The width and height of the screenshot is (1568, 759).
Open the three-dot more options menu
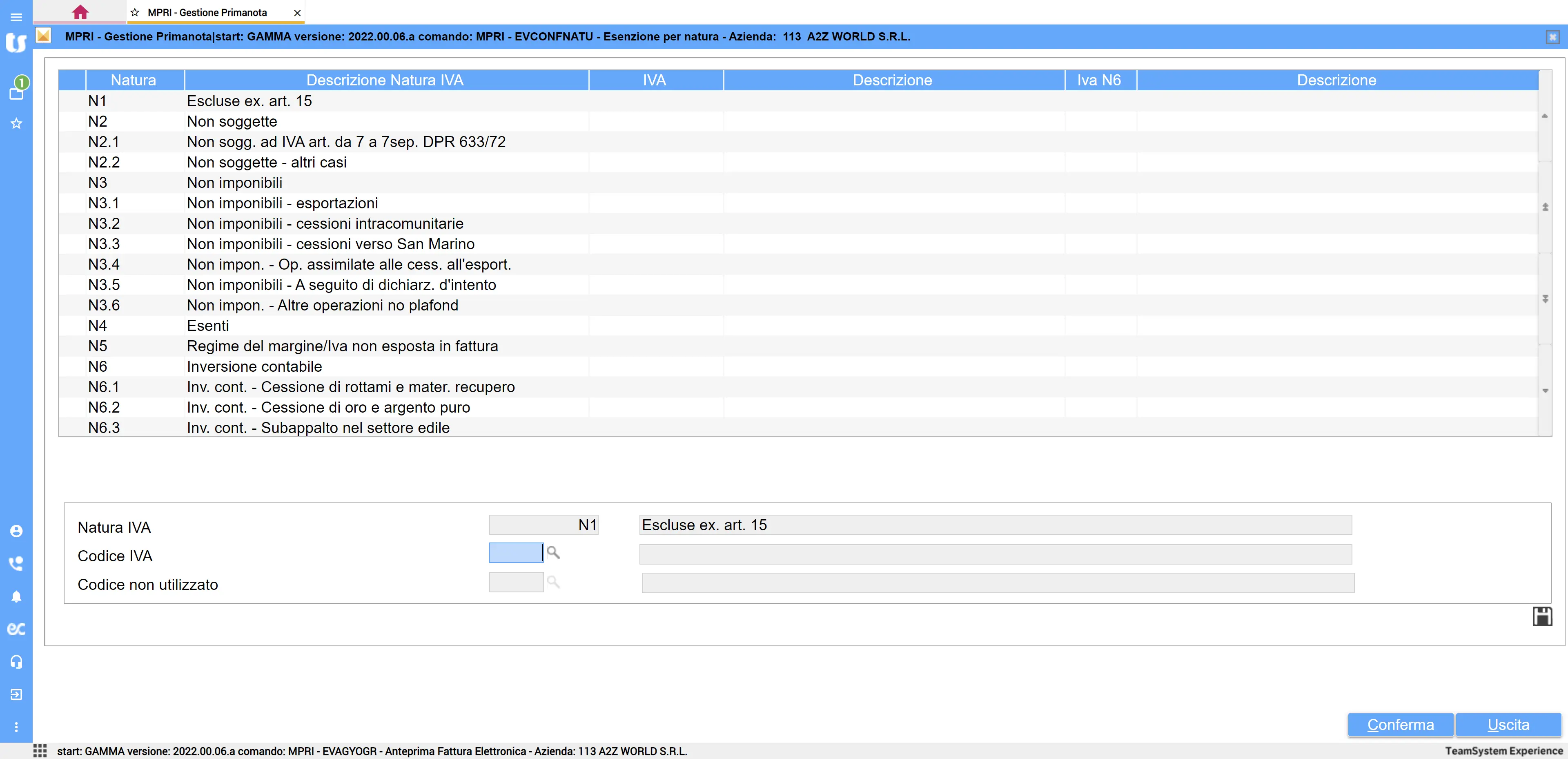16,727
